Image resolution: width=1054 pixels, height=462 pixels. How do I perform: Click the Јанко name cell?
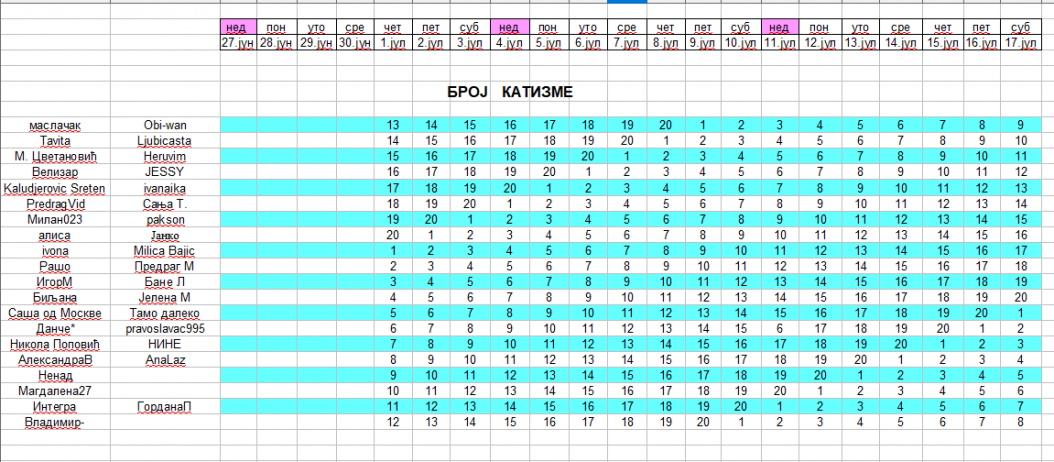[165, 235]
